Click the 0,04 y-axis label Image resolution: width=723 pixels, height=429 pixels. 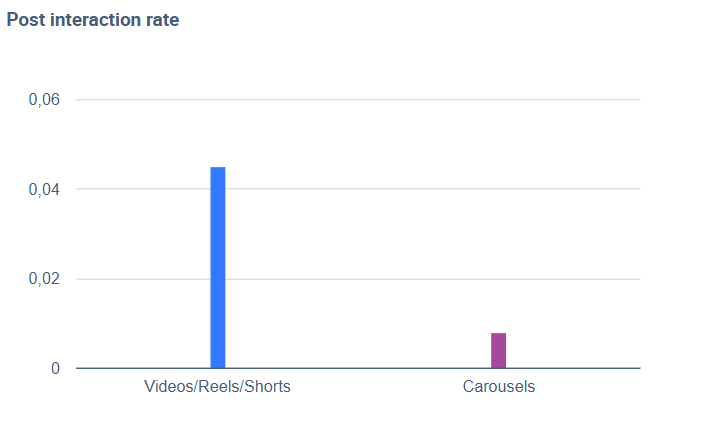coord(44,189)
